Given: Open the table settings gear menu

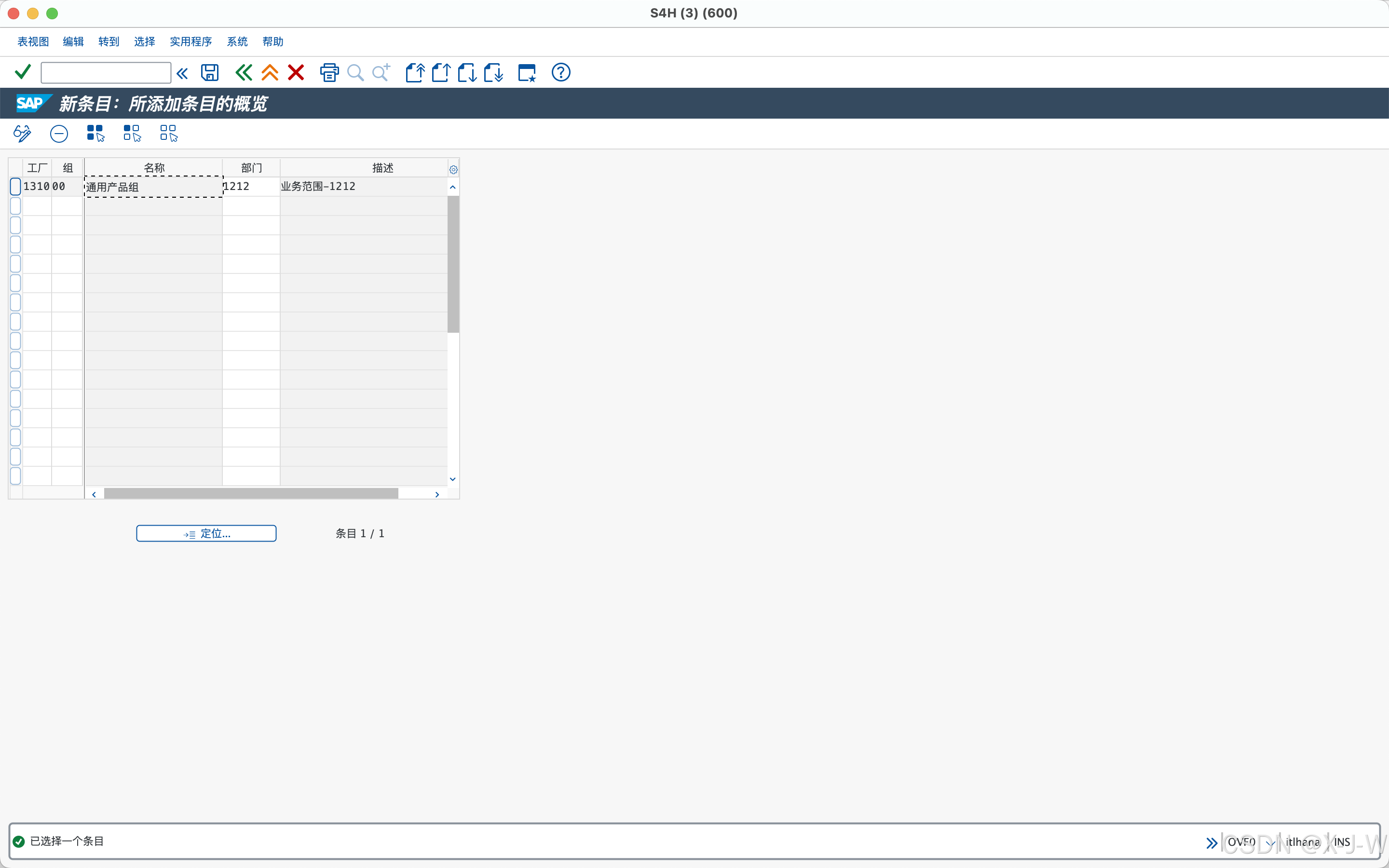Looking at the screenshot, I should coord(453,169).
